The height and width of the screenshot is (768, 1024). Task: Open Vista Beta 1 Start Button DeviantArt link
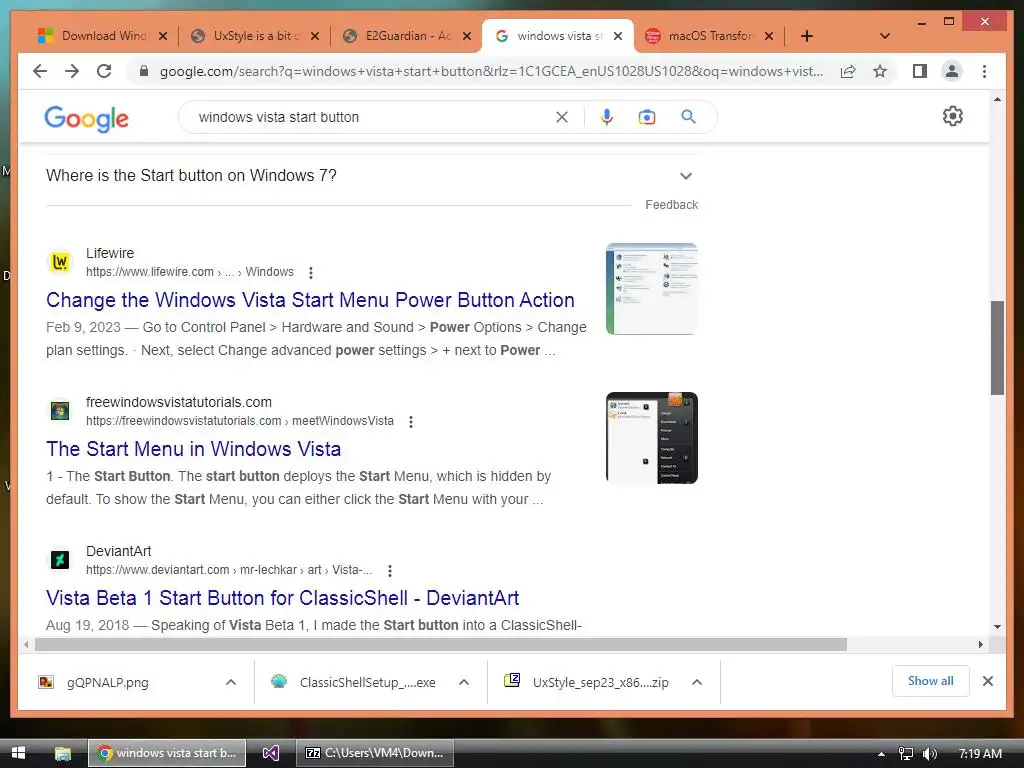[283, 598]
